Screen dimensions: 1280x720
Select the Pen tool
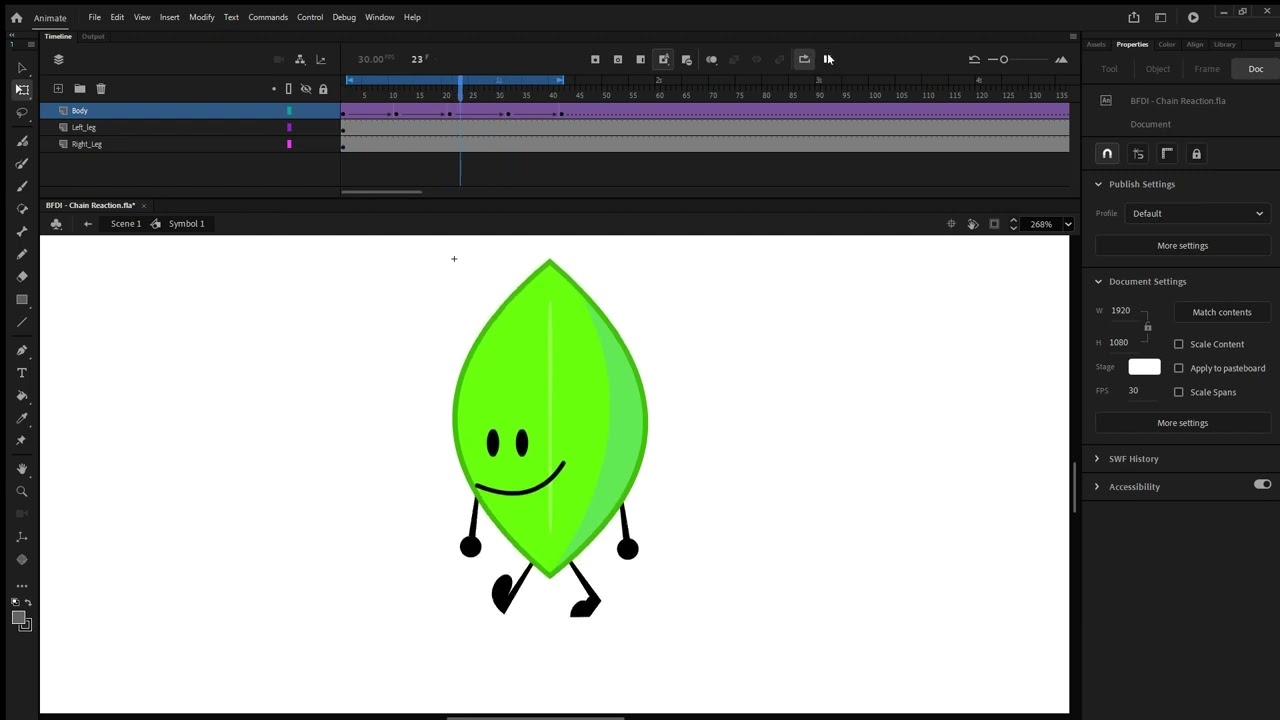coord(22,350)
